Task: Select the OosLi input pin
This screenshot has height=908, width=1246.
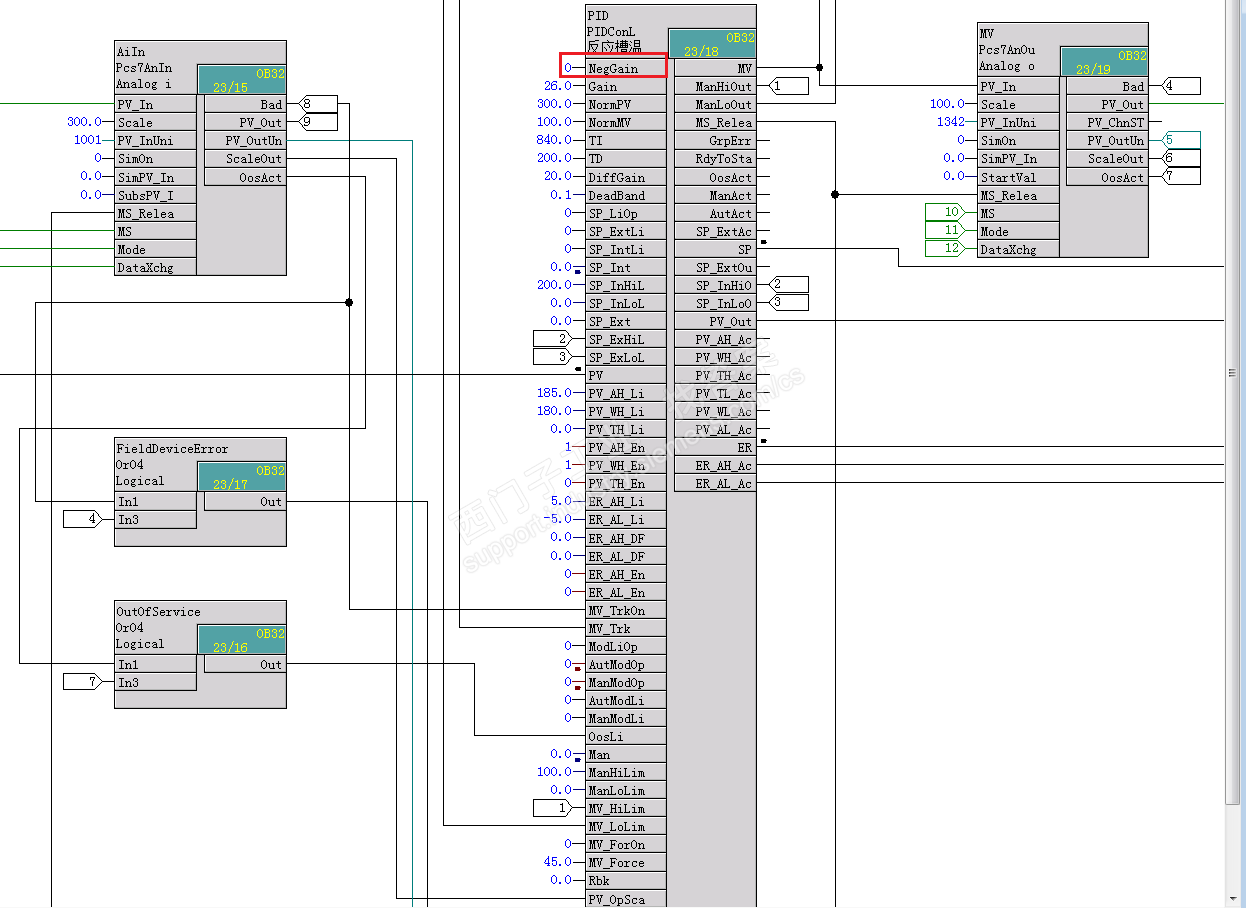Action: (625, 736)
